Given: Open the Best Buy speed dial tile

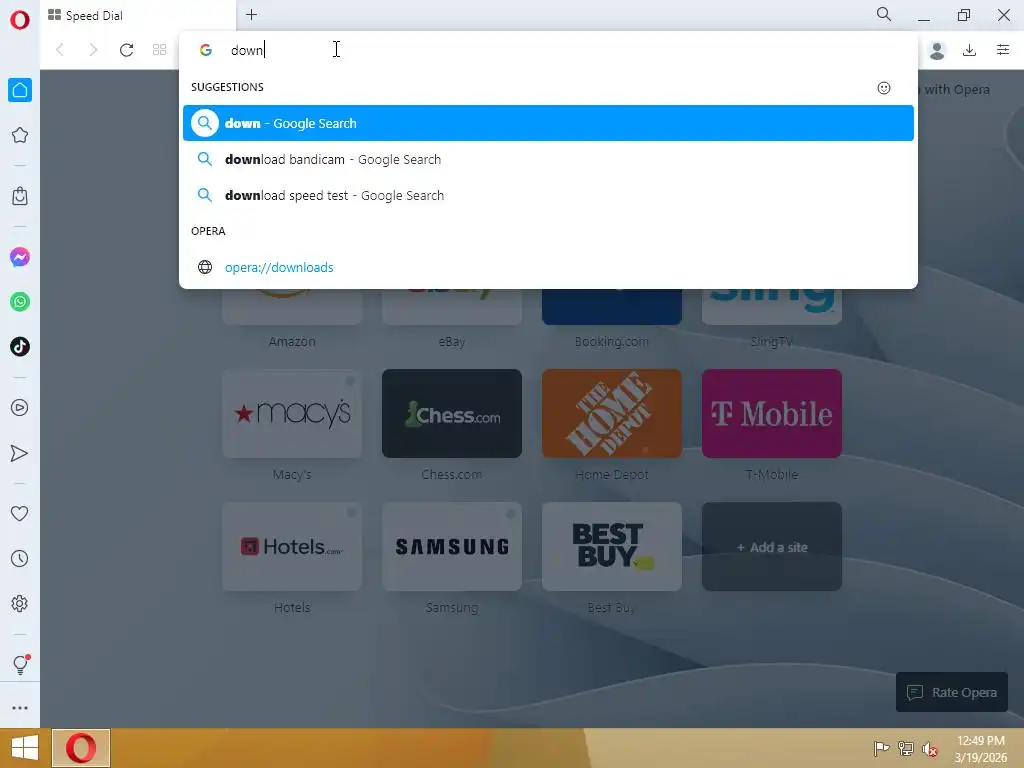Looking at the screenshot, I should (612, 547).
